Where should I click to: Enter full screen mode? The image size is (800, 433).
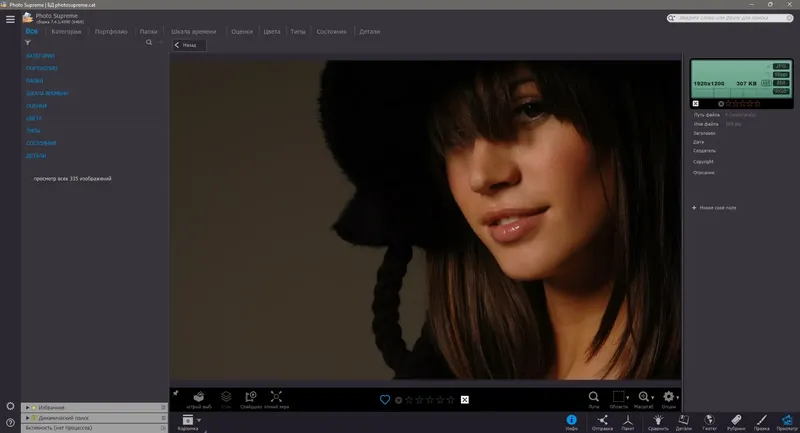276,399
